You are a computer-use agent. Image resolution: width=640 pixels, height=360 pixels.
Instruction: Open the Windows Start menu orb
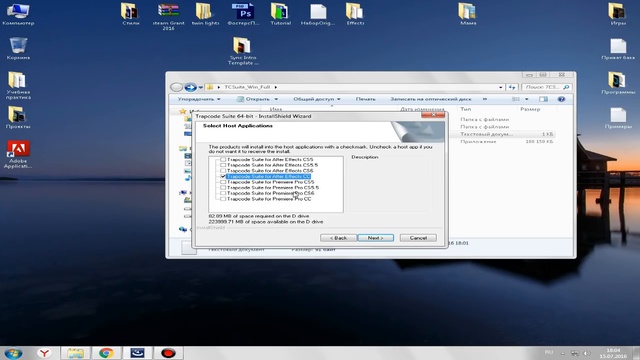click(13, 353)
